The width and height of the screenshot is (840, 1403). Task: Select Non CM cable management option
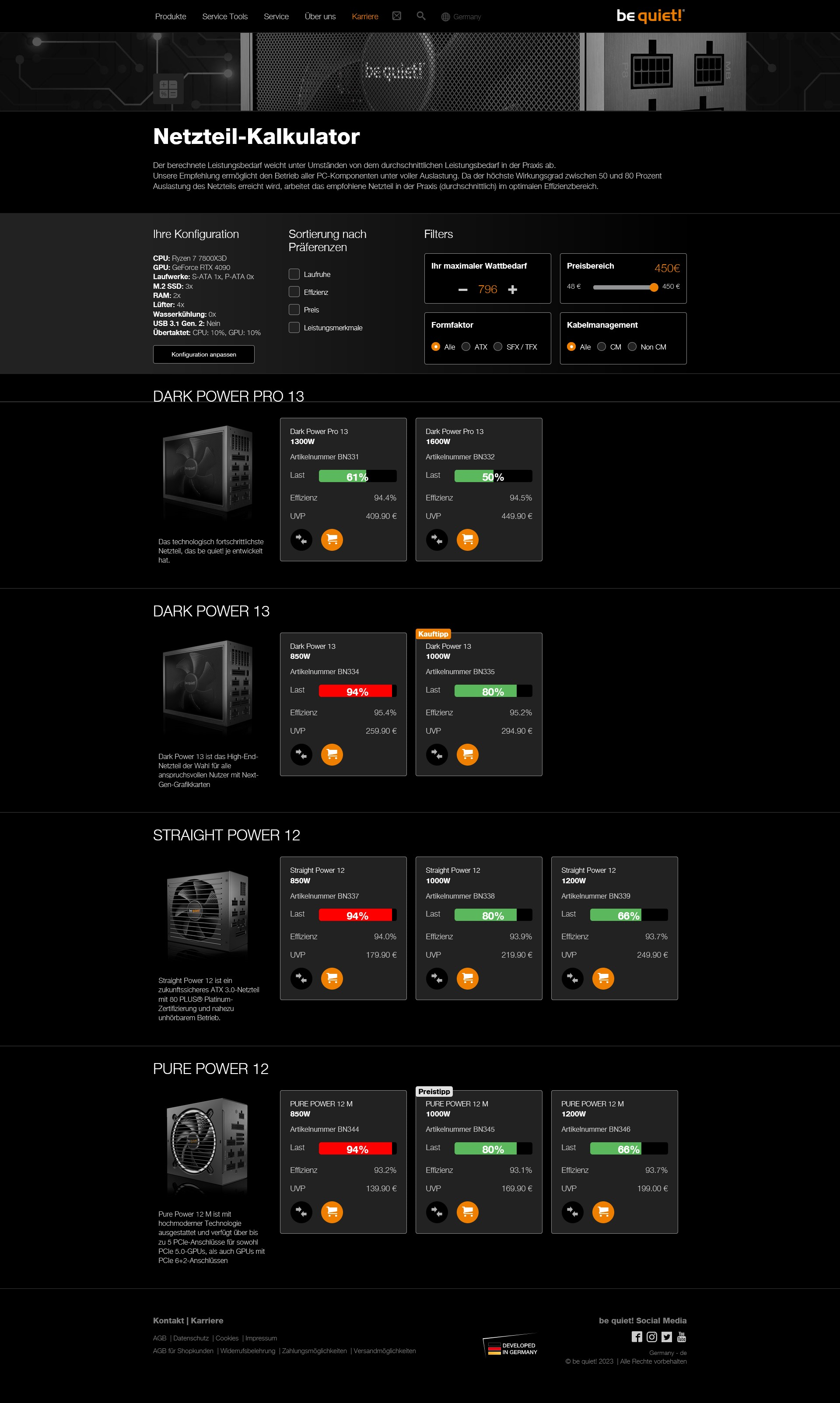tap(632, 346)
